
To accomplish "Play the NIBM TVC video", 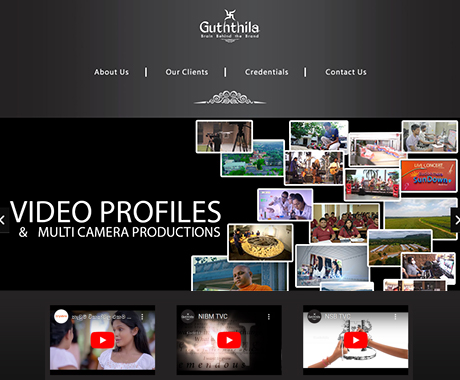I will click(229, 340).
